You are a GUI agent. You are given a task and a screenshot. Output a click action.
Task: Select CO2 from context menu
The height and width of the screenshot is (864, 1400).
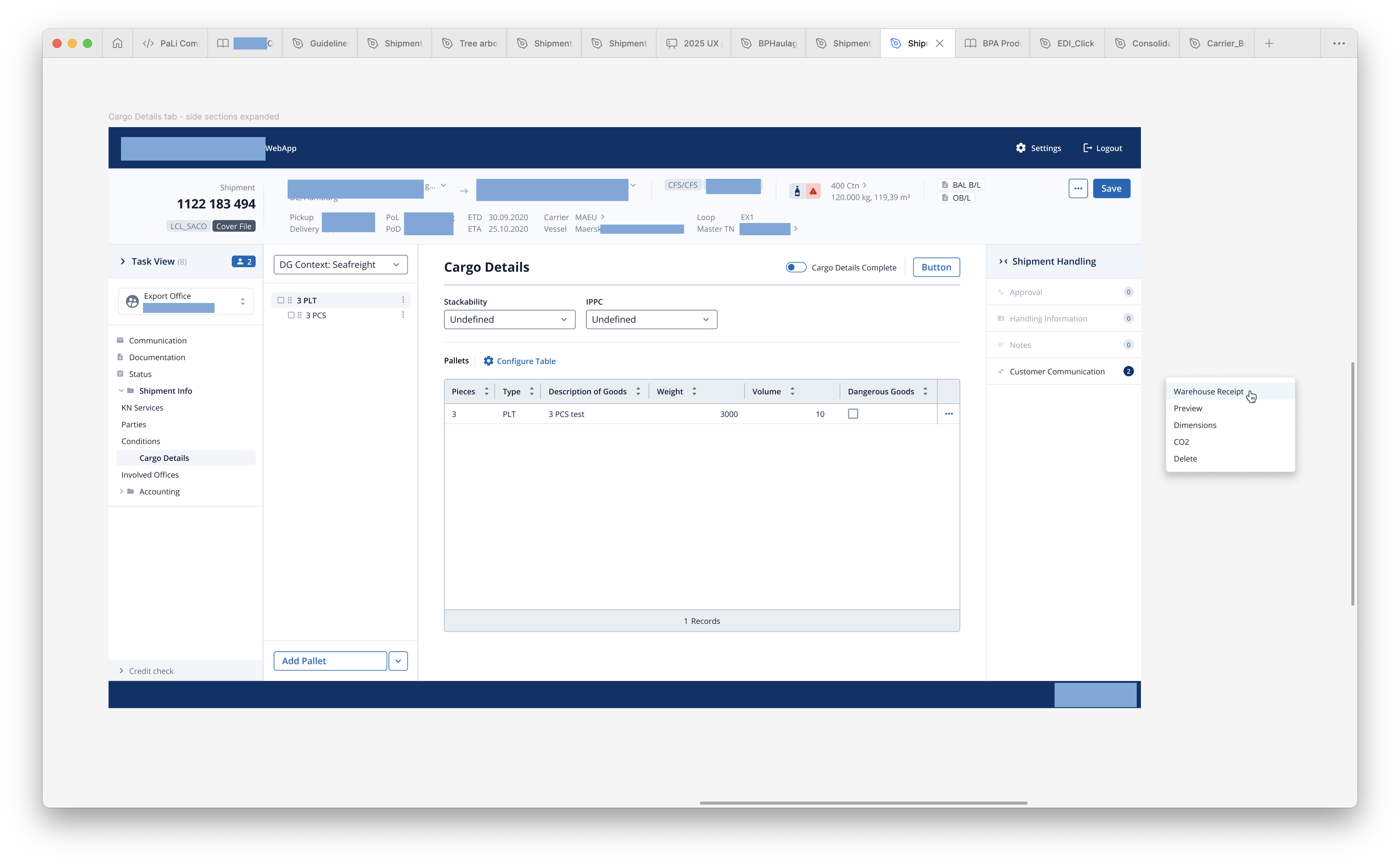click(1230, 442)
